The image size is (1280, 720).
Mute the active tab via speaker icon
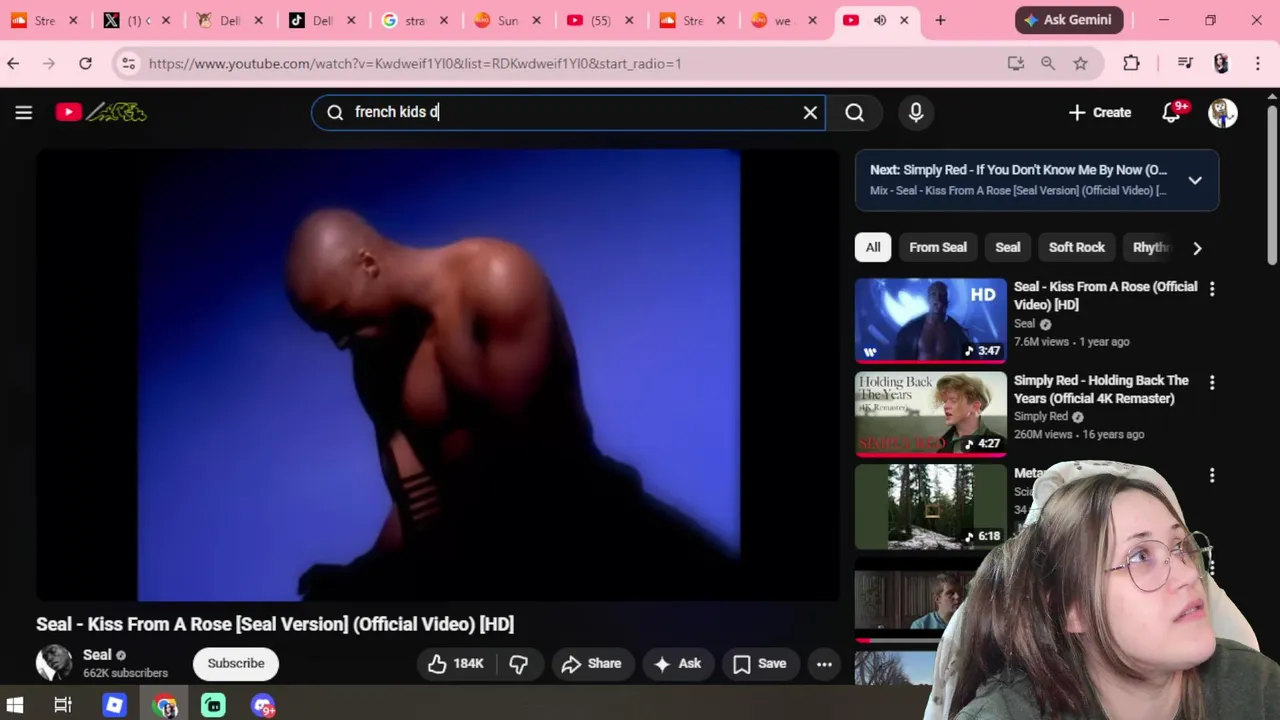[880, 20]
